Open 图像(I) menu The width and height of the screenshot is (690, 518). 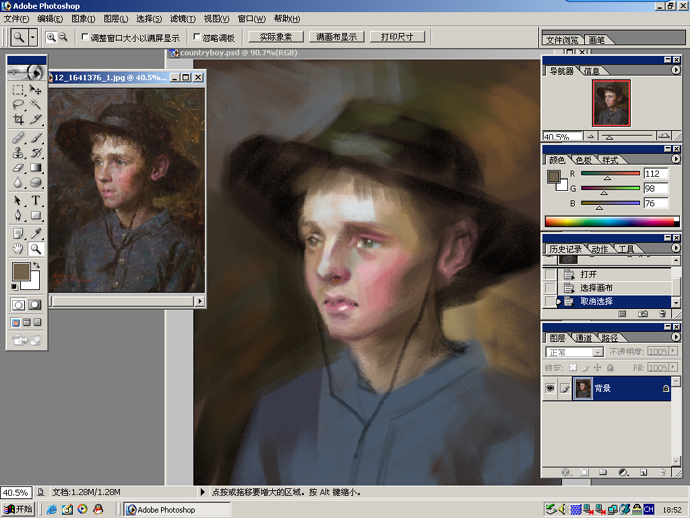click(x=83, y=18)
